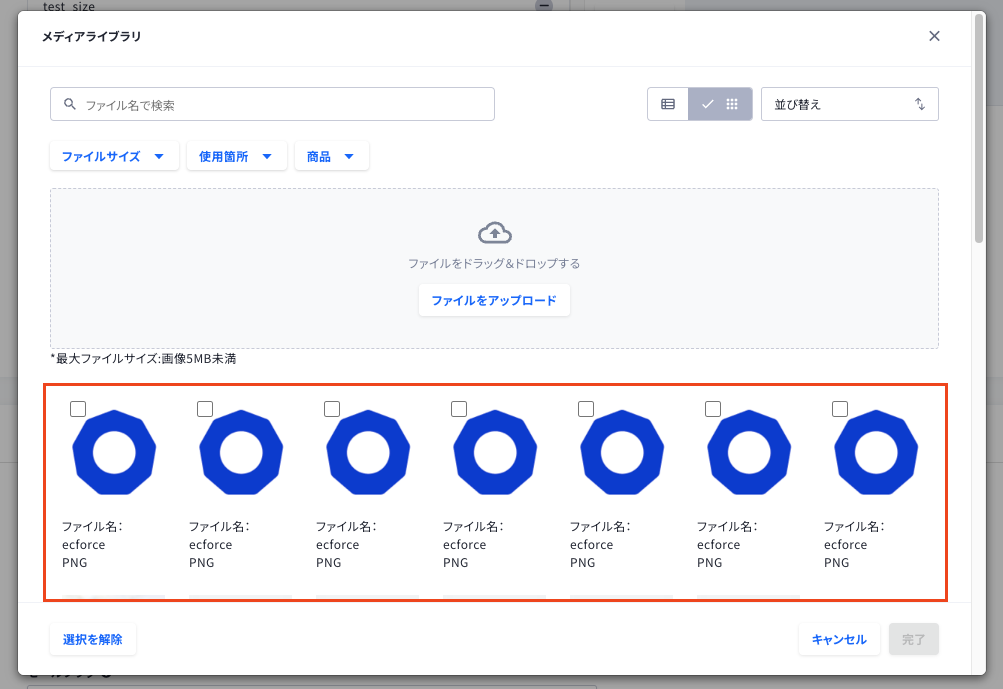Click the checkmark icon in view toggle
Image resolution: width=1003 pixels, height=689 pixels.
click(707, 104)
